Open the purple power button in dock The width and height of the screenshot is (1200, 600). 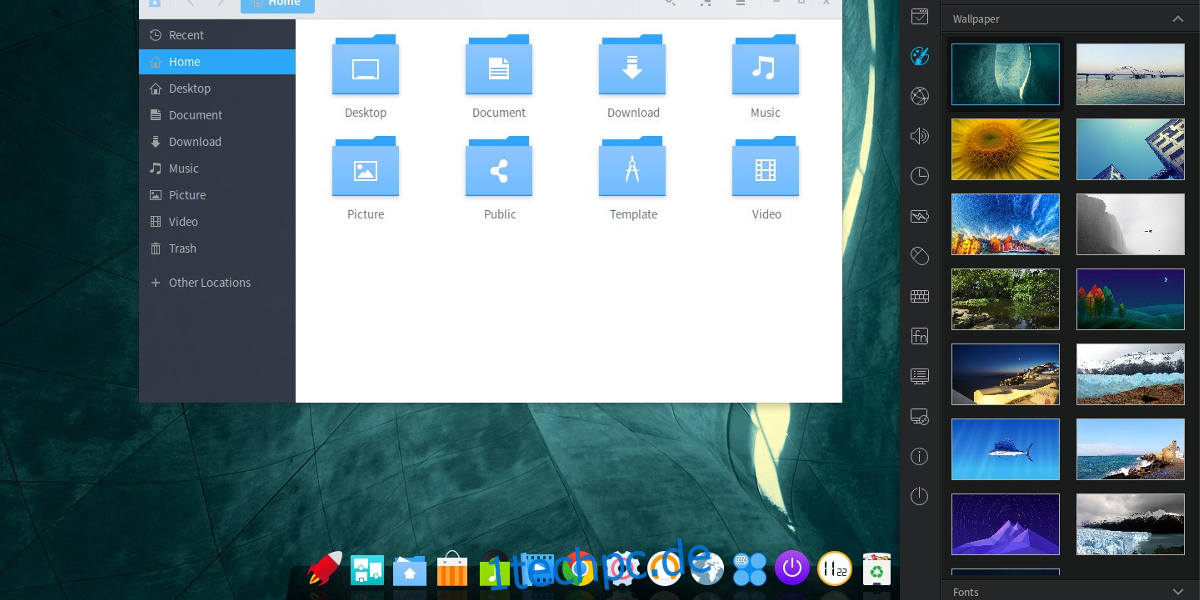tap(792, 569)
